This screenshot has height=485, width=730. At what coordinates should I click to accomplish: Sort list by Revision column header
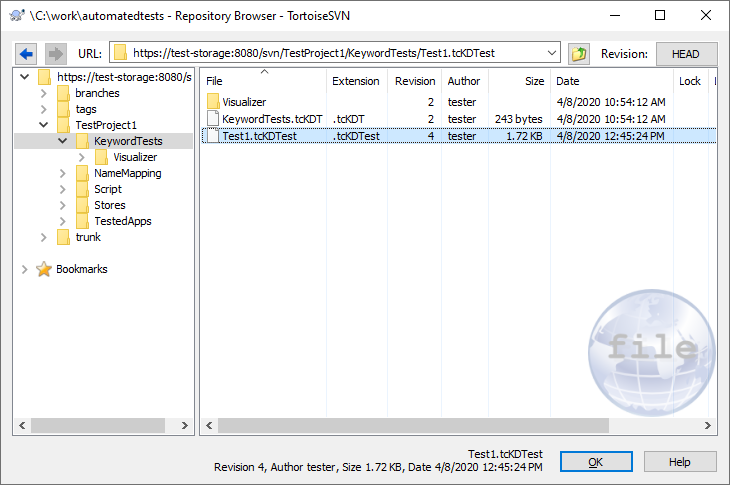coord(414,81)
